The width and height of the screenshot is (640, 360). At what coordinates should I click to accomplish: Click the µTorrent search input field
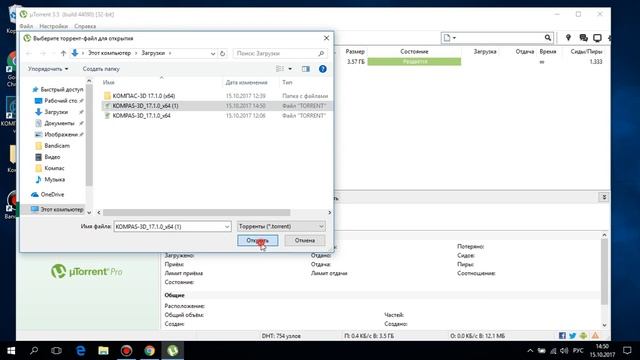(x=500, y=38)
